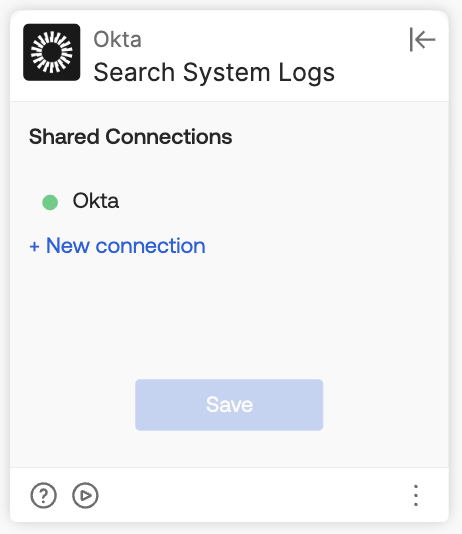This screenshot has height=534, width=462.
Task: Click the Search System Logs title
Action: click(x=214, y=73)
